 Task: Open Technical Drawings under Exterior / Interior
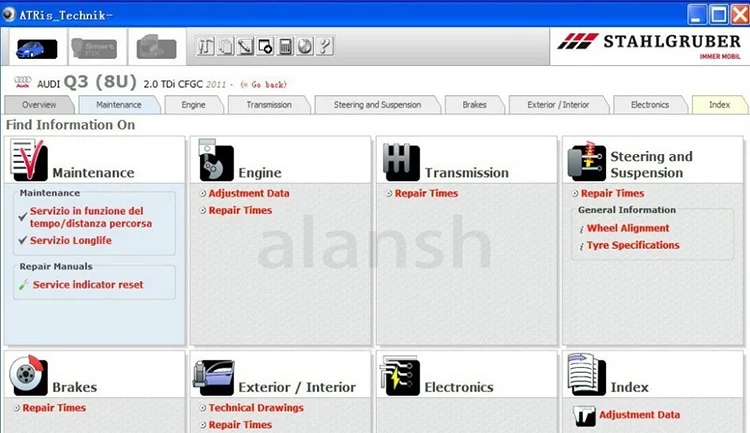[256, 408]
